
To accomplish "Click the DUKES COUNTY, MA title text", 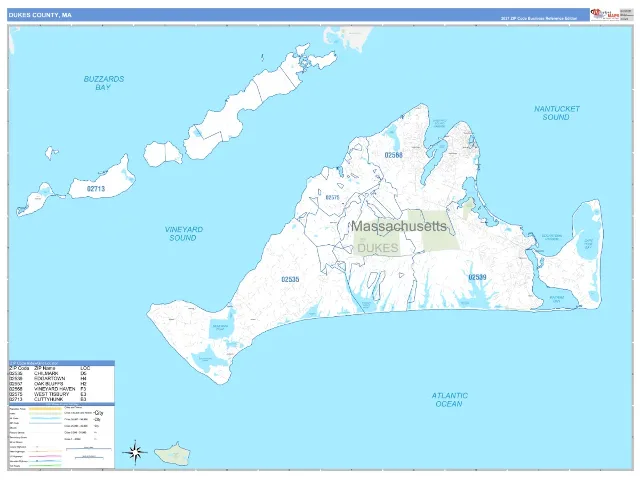I will 40,15.
